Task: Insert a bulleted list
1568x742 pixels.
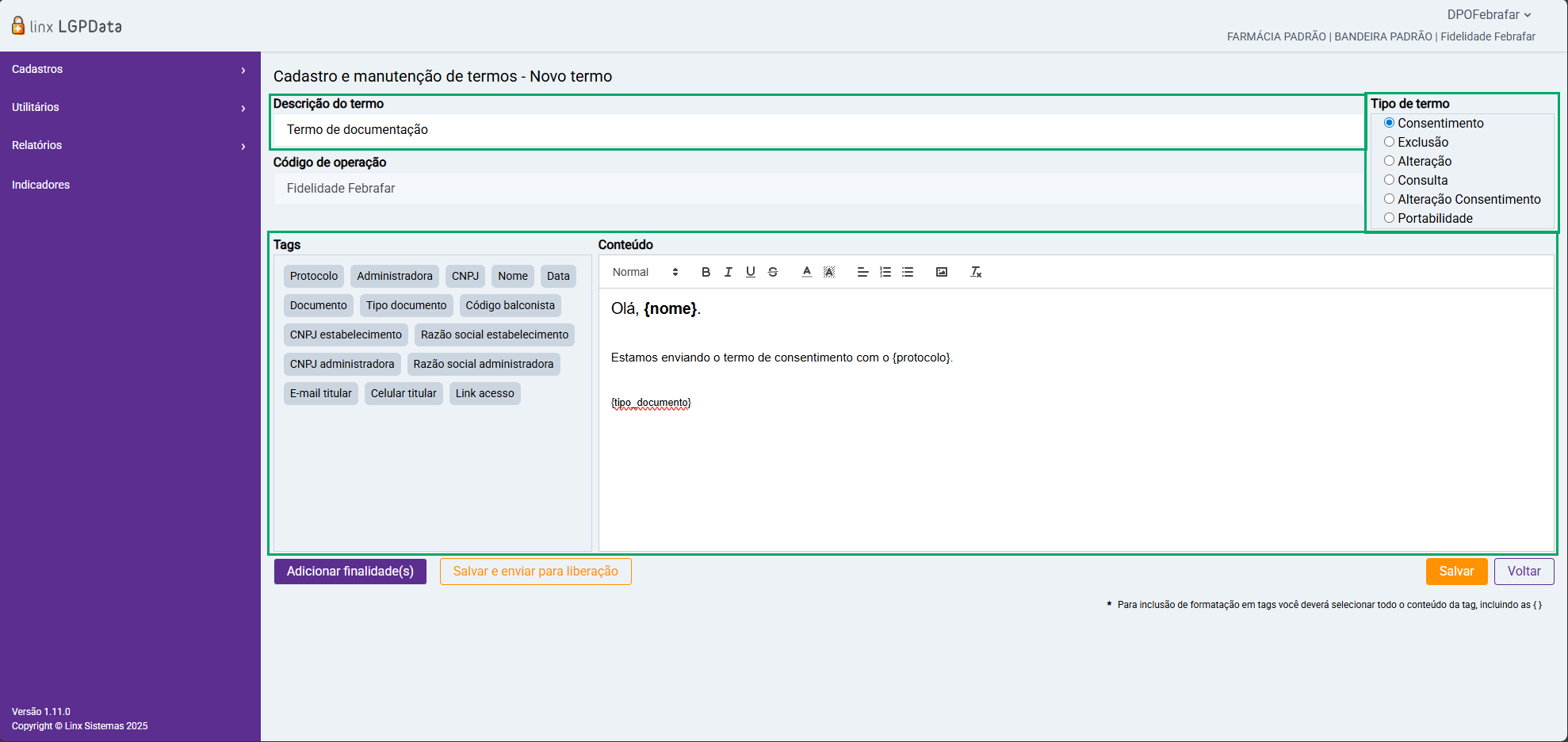Action: click(908, 272)
